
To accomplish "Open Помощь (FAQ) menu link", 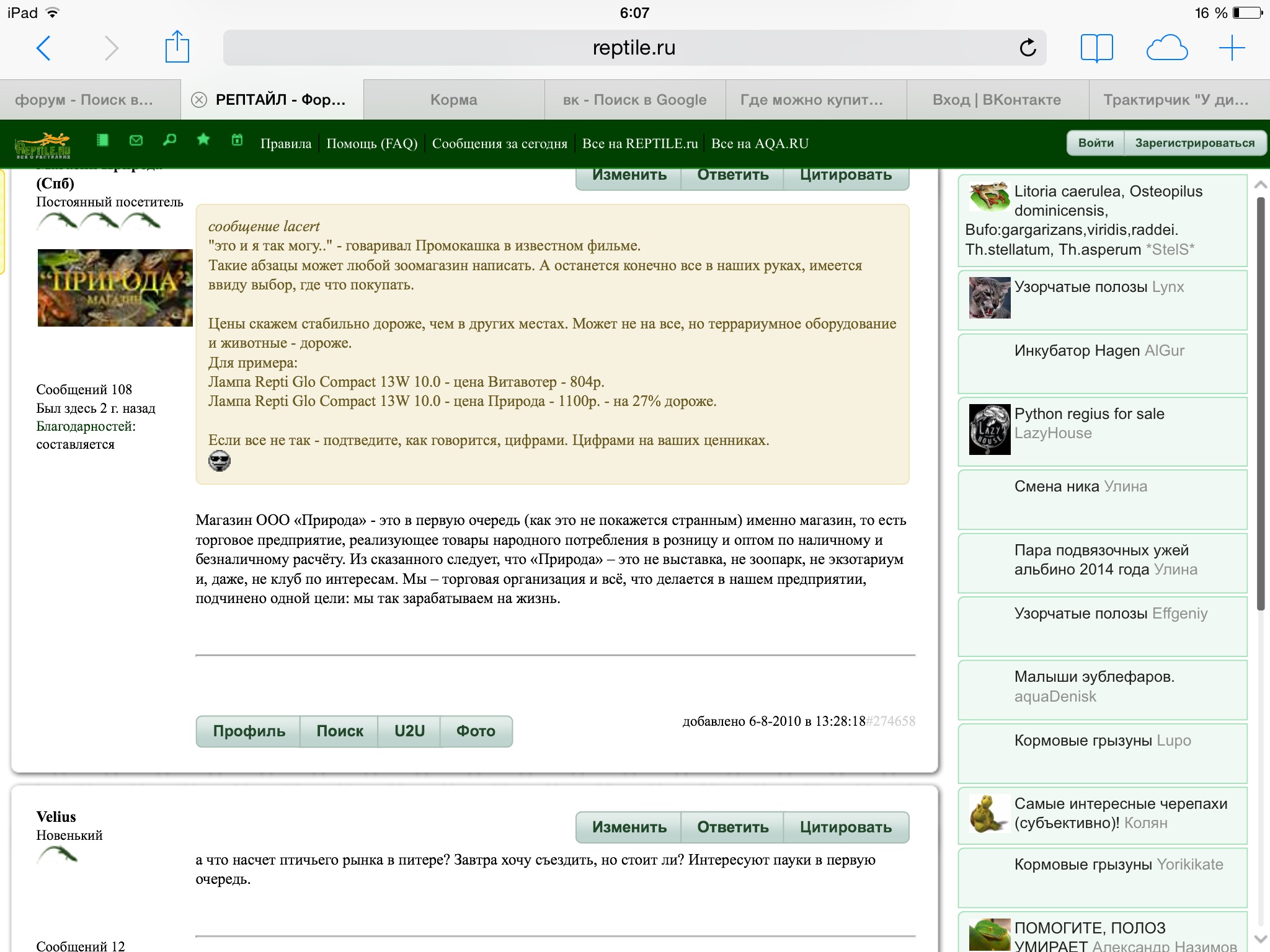I will pyautogui.click(x=371, y=144).
